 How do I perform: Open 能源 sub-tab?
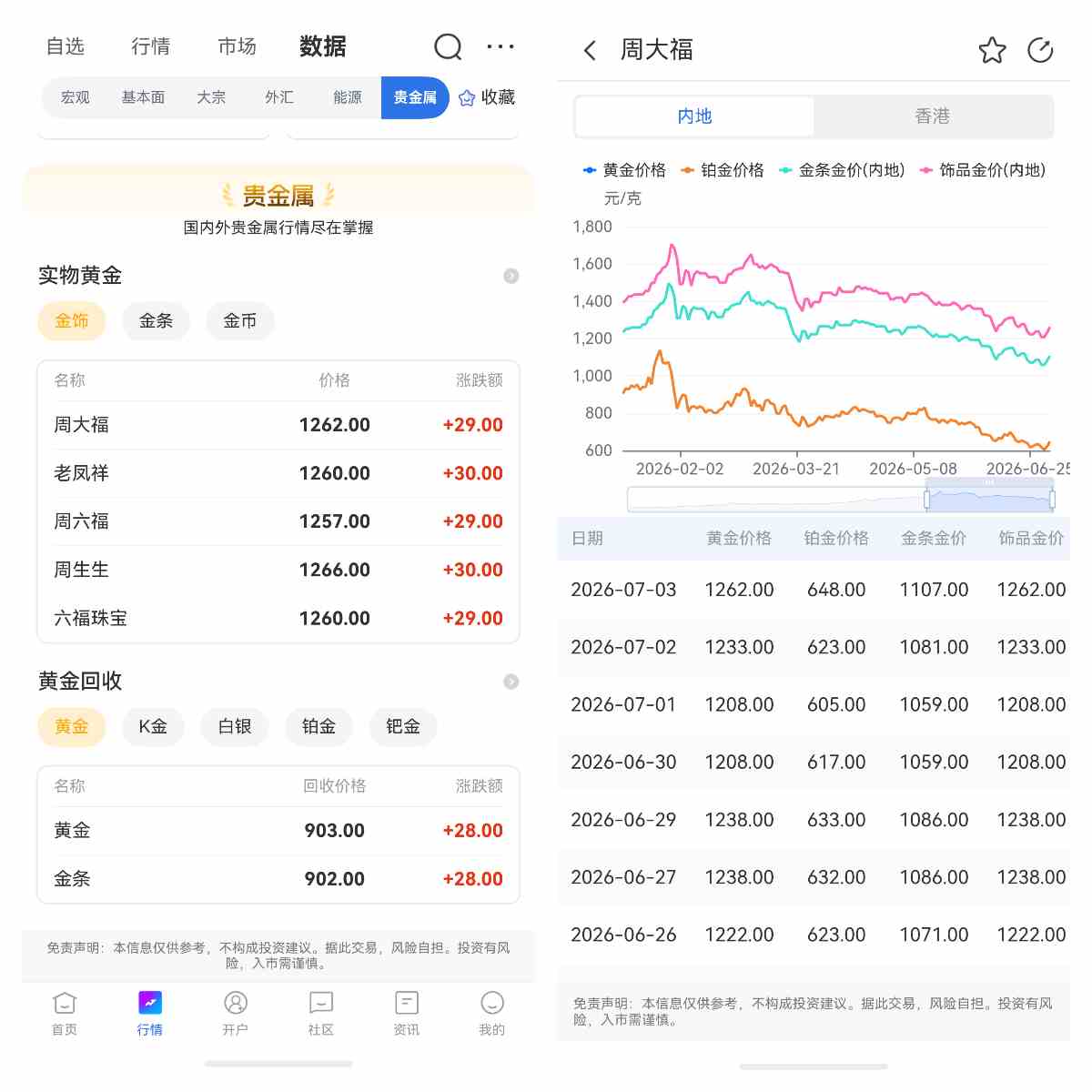click(x=348, y=97)
